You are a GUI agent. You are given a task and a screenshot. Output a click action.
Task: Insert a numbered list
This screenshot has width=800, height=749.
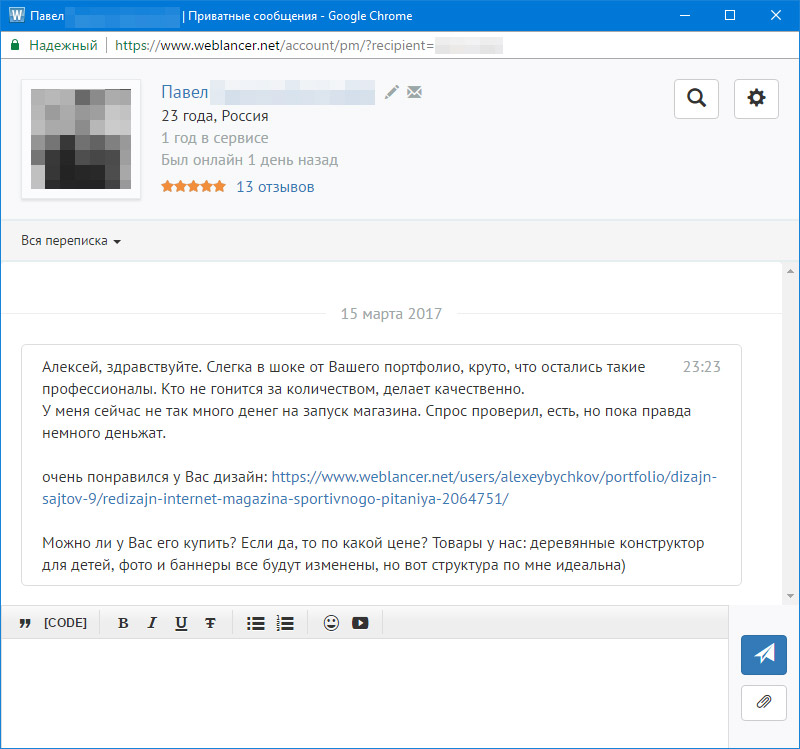285,623
